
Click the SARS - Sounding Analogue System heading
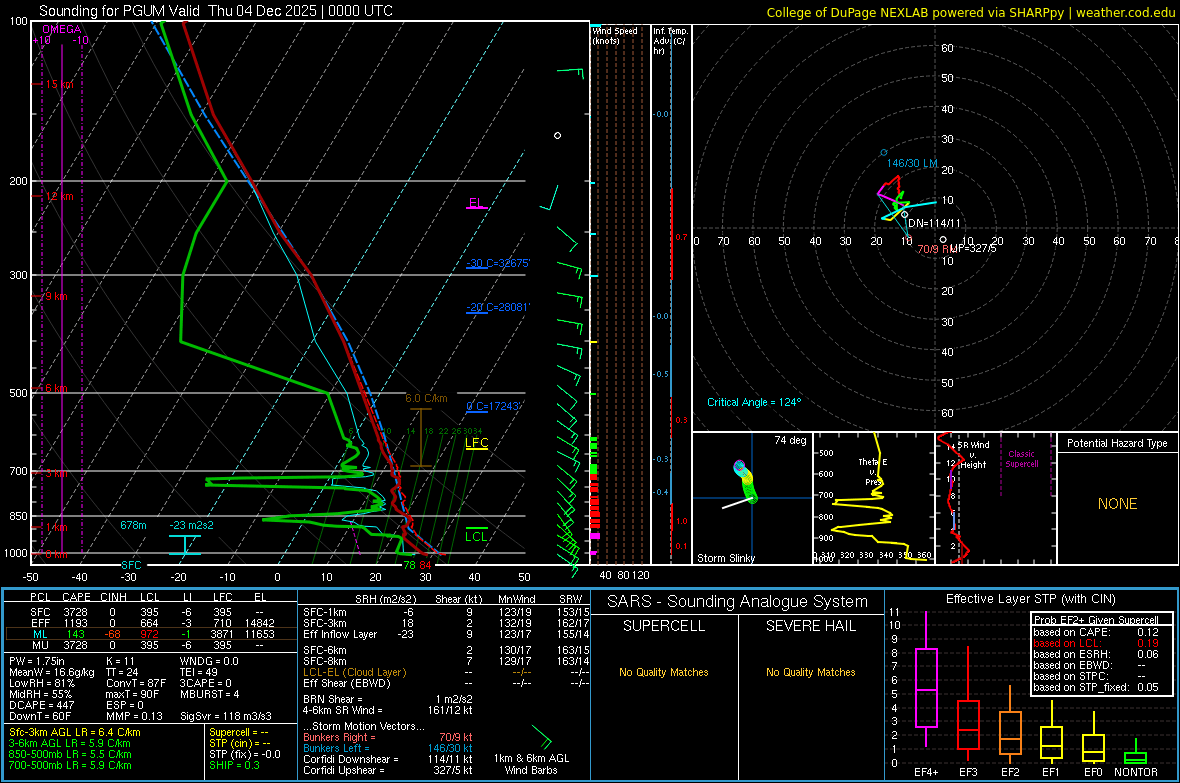(x=737, y=602)
